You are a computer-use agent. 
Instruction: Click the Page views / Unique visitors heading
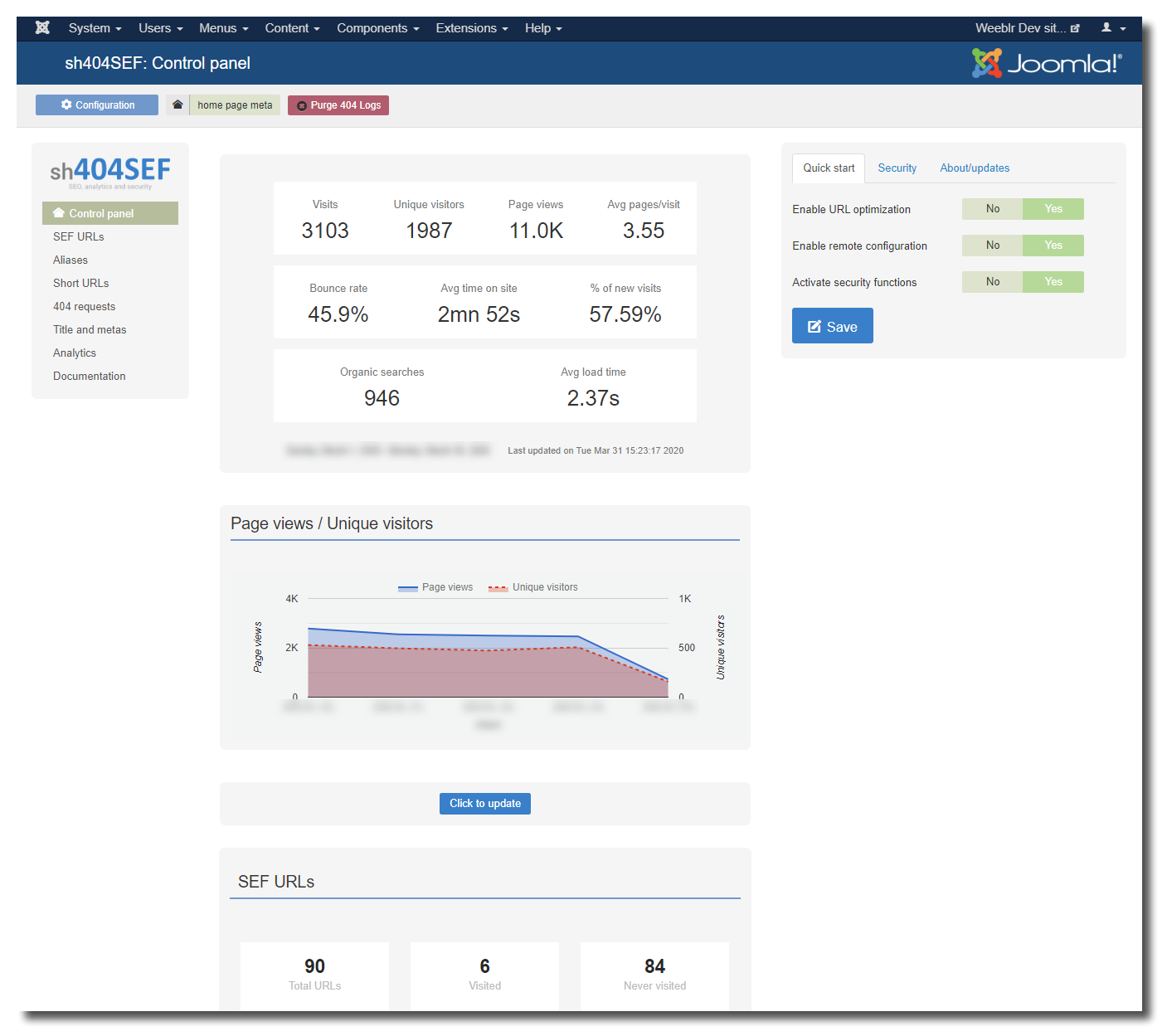tap(332, 523)
